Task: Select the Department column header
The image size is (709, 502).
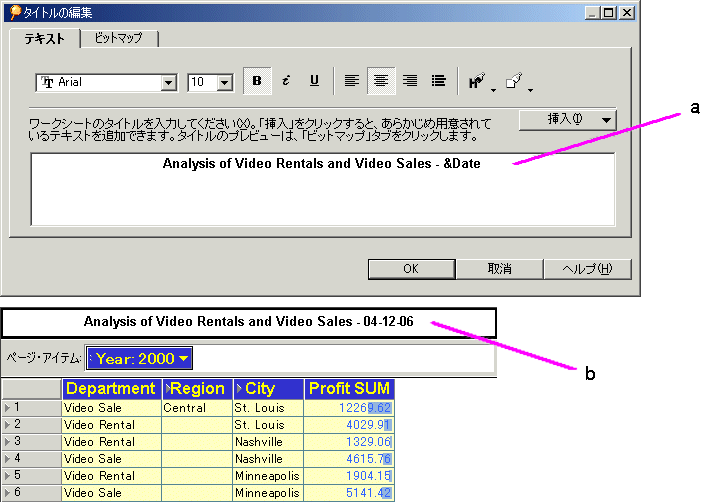Action: (111, 389)
